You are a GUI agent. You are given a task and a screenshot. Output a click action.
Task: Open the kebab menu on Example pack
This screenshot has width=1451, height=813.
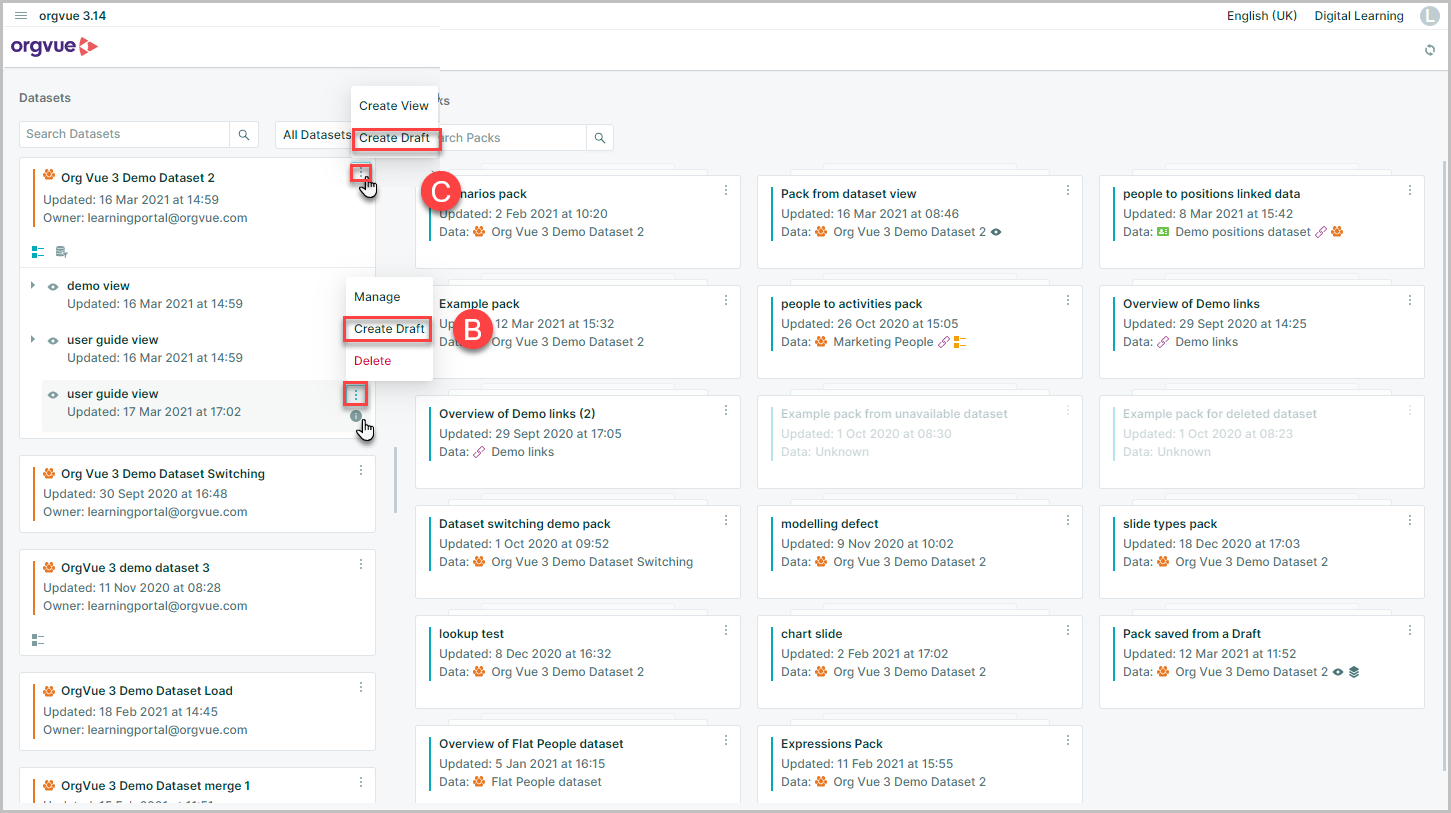[726, 300]
